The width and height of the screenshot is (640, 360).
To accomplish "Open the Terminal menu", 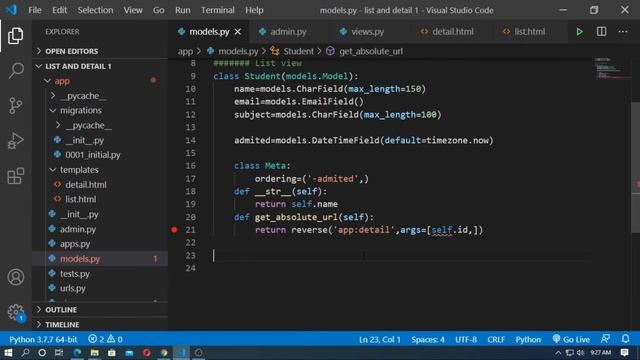I will 218,10.
